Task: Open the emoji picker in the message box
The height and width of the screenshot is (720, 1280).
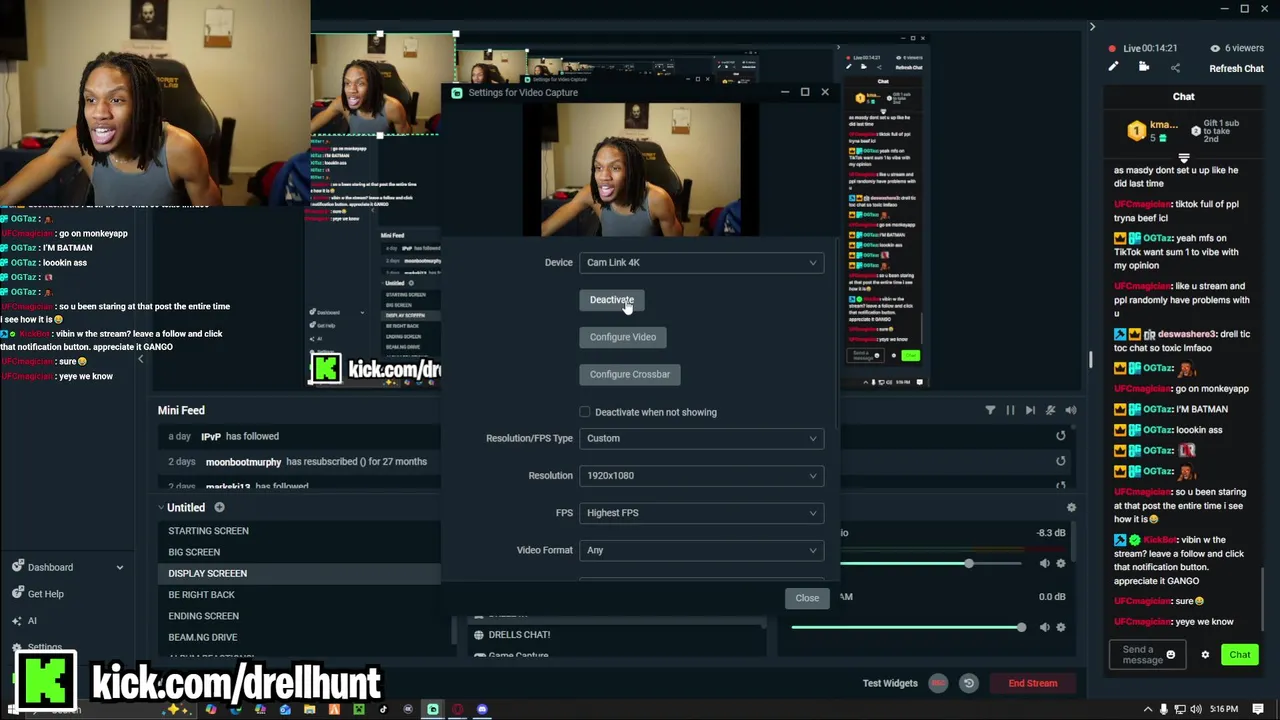Action: [1171, 655]
